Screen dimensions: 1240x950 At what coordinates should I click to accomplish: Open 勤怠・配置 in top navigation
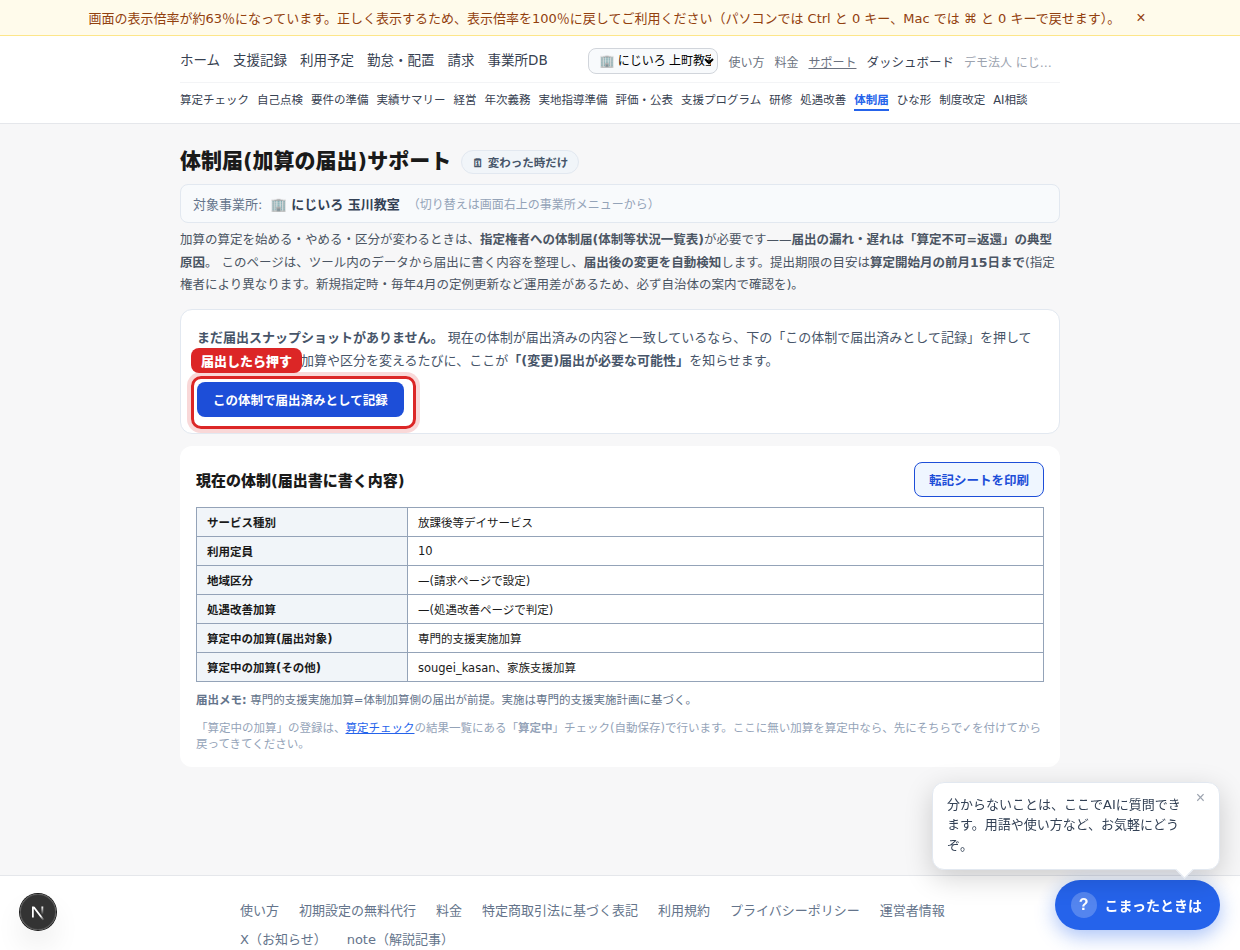click(401, 61)
